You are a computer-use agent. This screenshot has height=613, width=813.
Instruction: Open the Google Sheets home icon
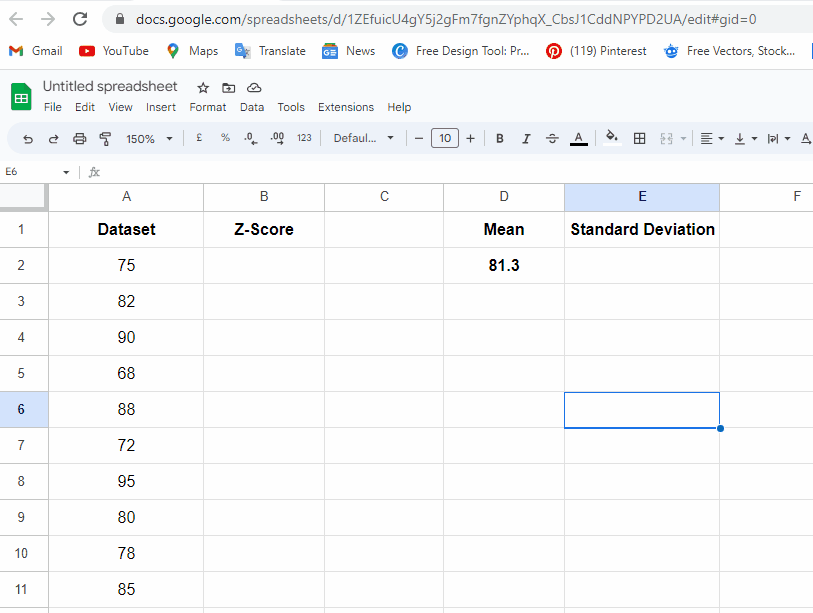tap(21, 96)
